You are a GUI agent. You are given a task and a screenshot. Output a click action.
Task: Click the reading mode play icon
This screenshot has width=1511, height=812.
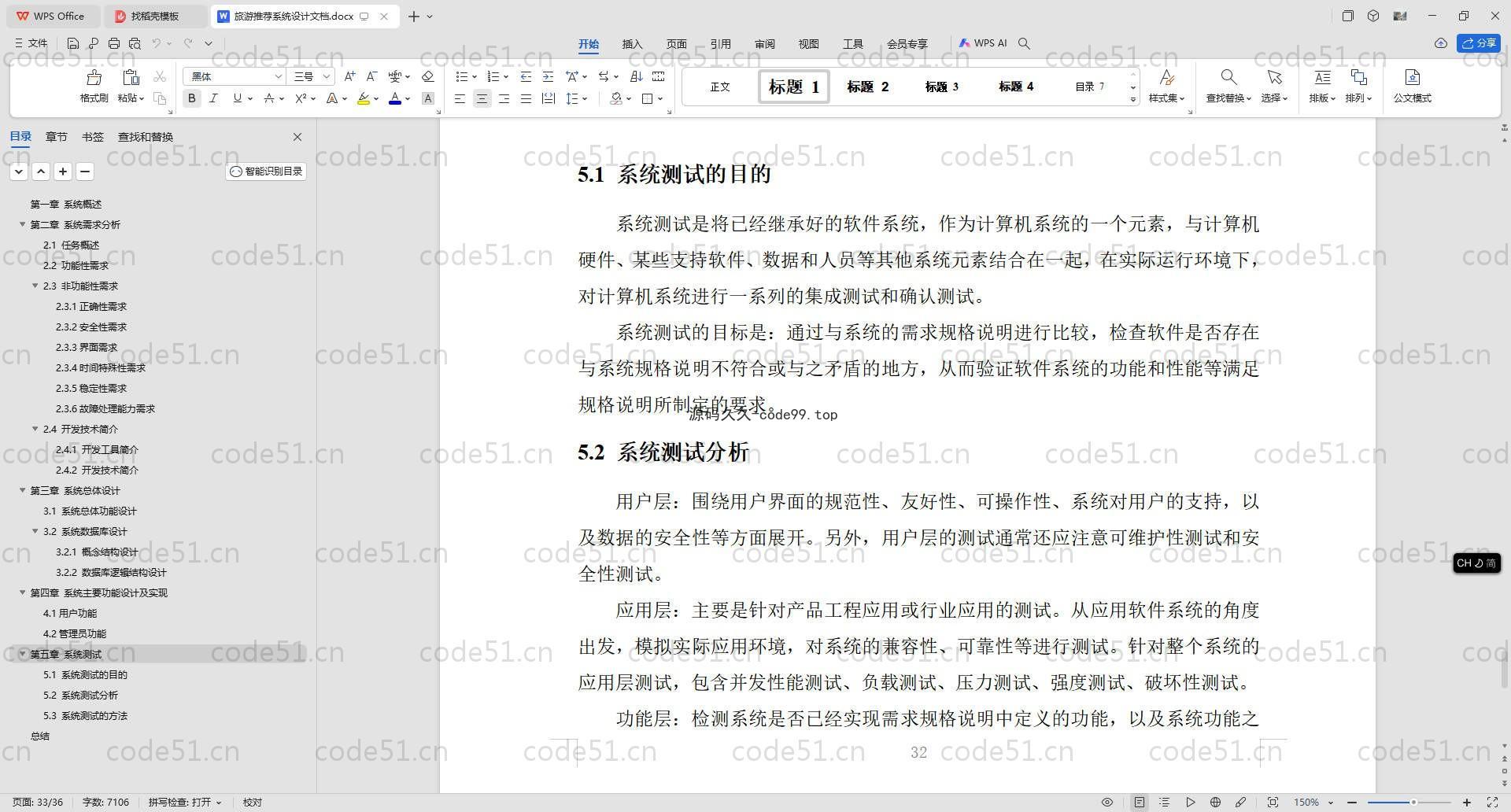click(x=1191, y=803)
